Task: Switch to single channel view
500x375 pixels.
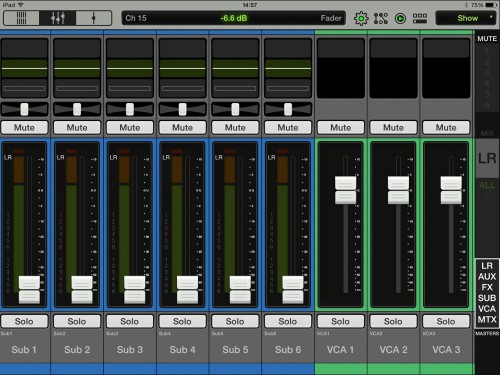Action: [x=94, y=18]
